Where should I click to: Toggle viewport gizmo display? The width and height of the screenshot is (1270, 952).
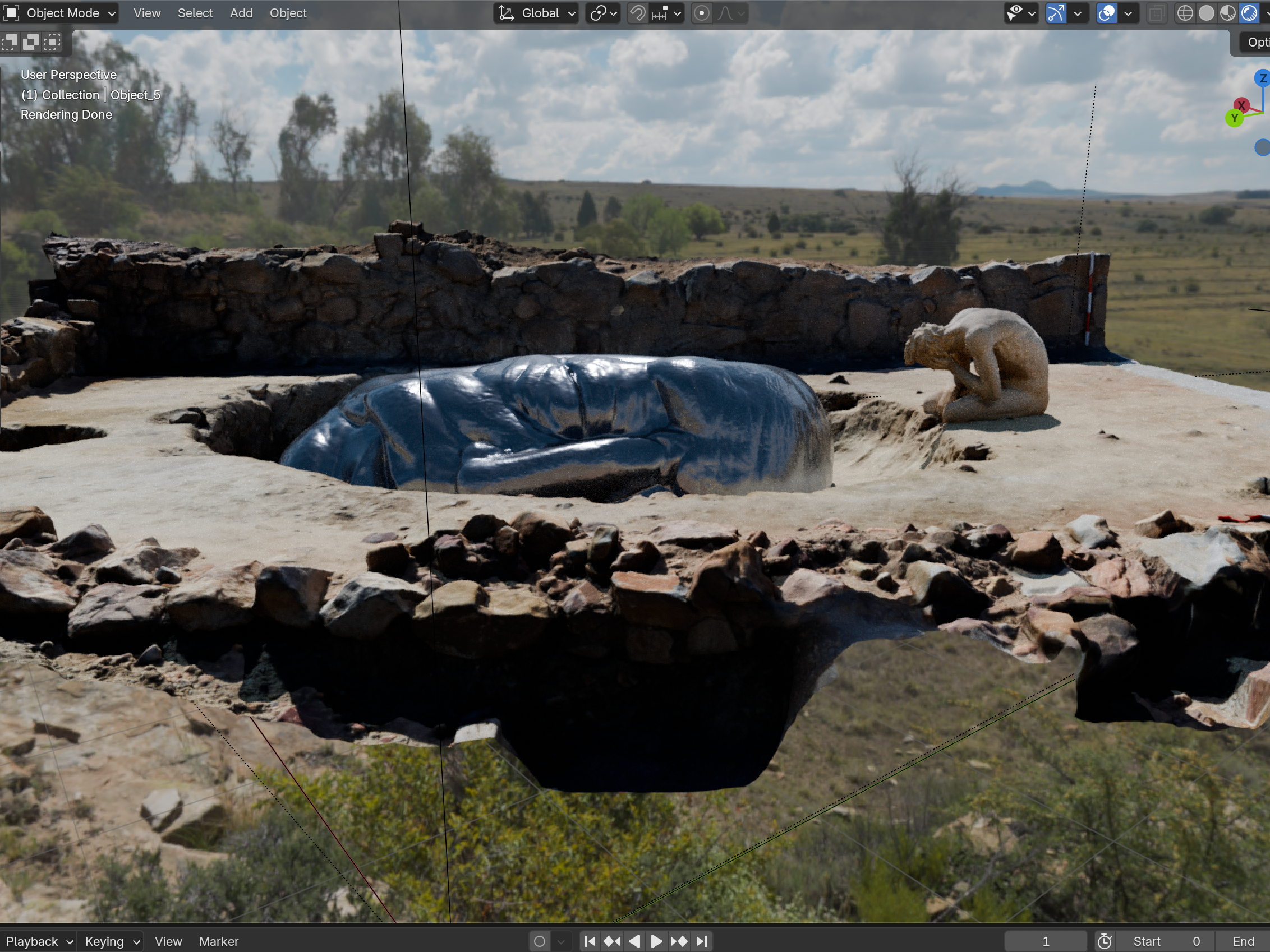1056,13
